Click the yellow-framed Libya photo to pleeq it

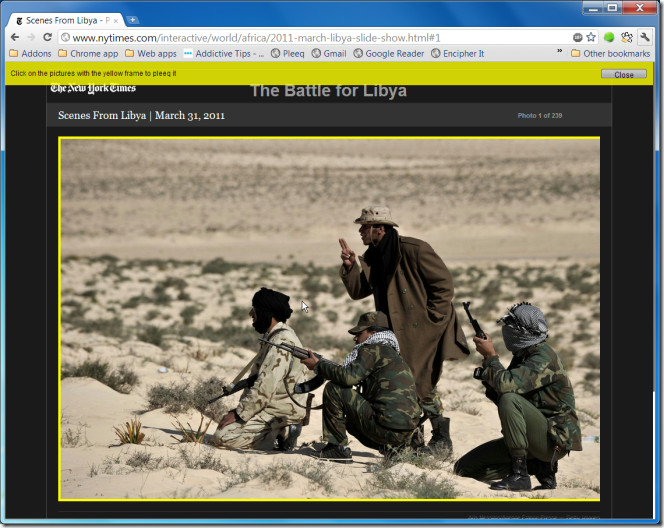[329, 319]
